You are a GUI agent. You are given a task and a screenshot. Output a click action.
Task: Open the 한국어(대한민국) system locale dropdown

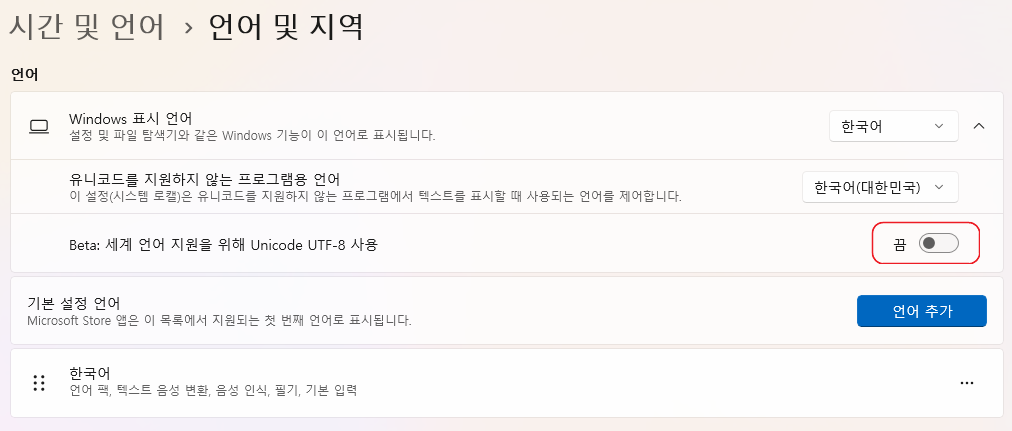pyautogui.click(x=880, y=187)
